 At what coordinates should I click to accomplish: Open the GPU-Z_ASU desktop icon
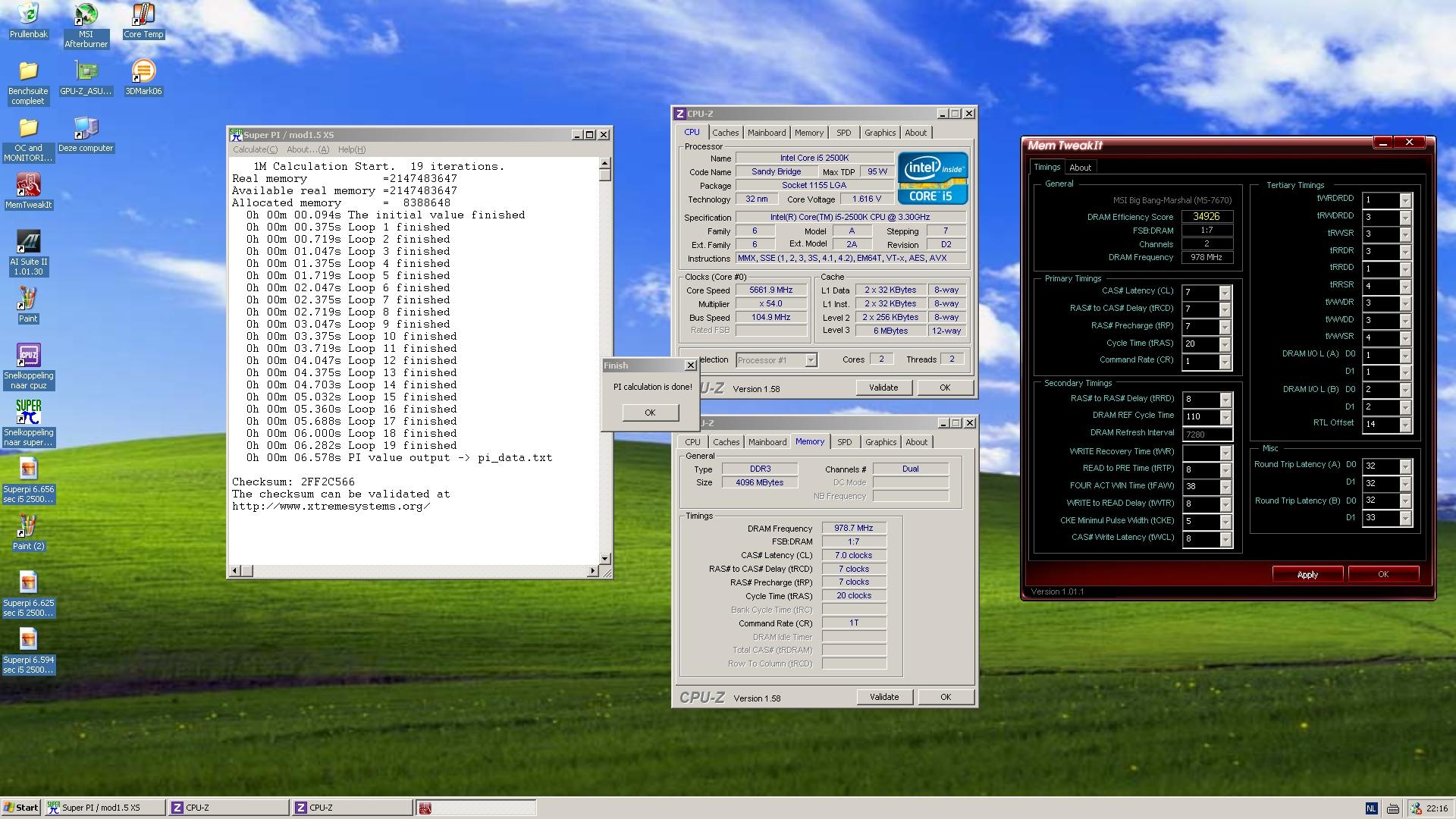pyautogui.click(x=86, y=78)
